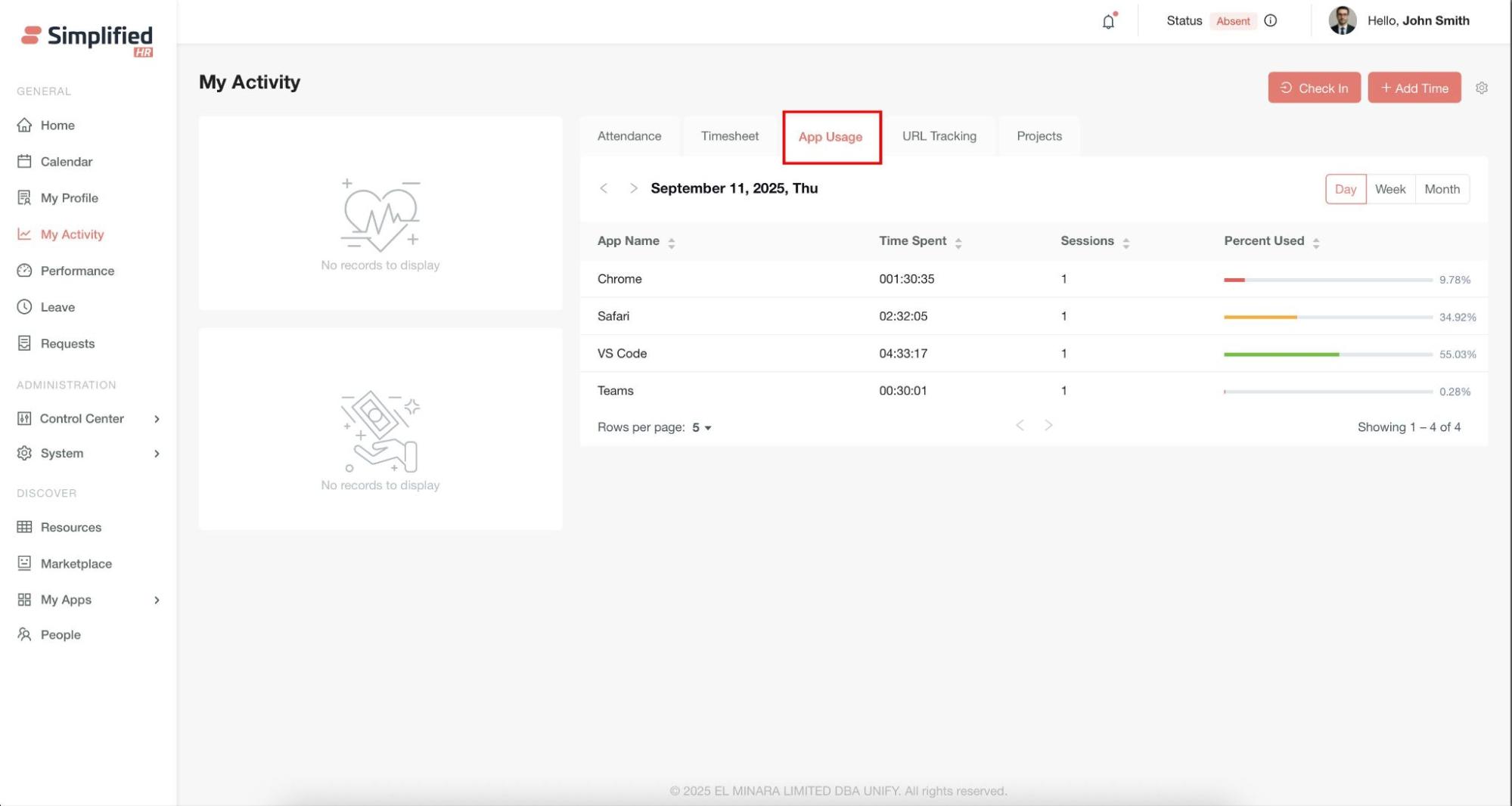Open the Timesheet tab
Screen dimensions: 1512x806
click(729, 136)
